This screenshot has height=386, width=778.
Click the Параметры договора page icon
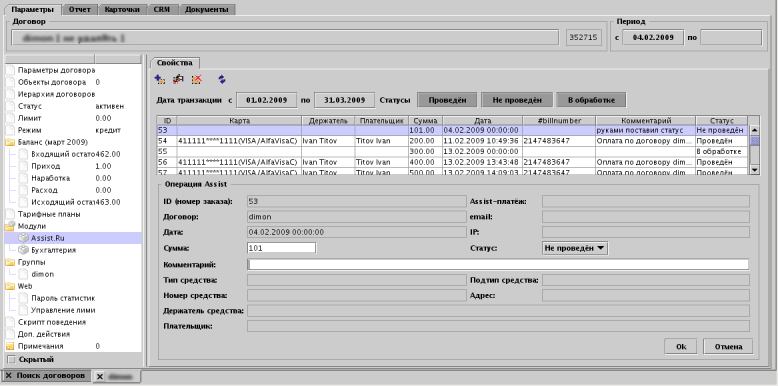point(10,70)
